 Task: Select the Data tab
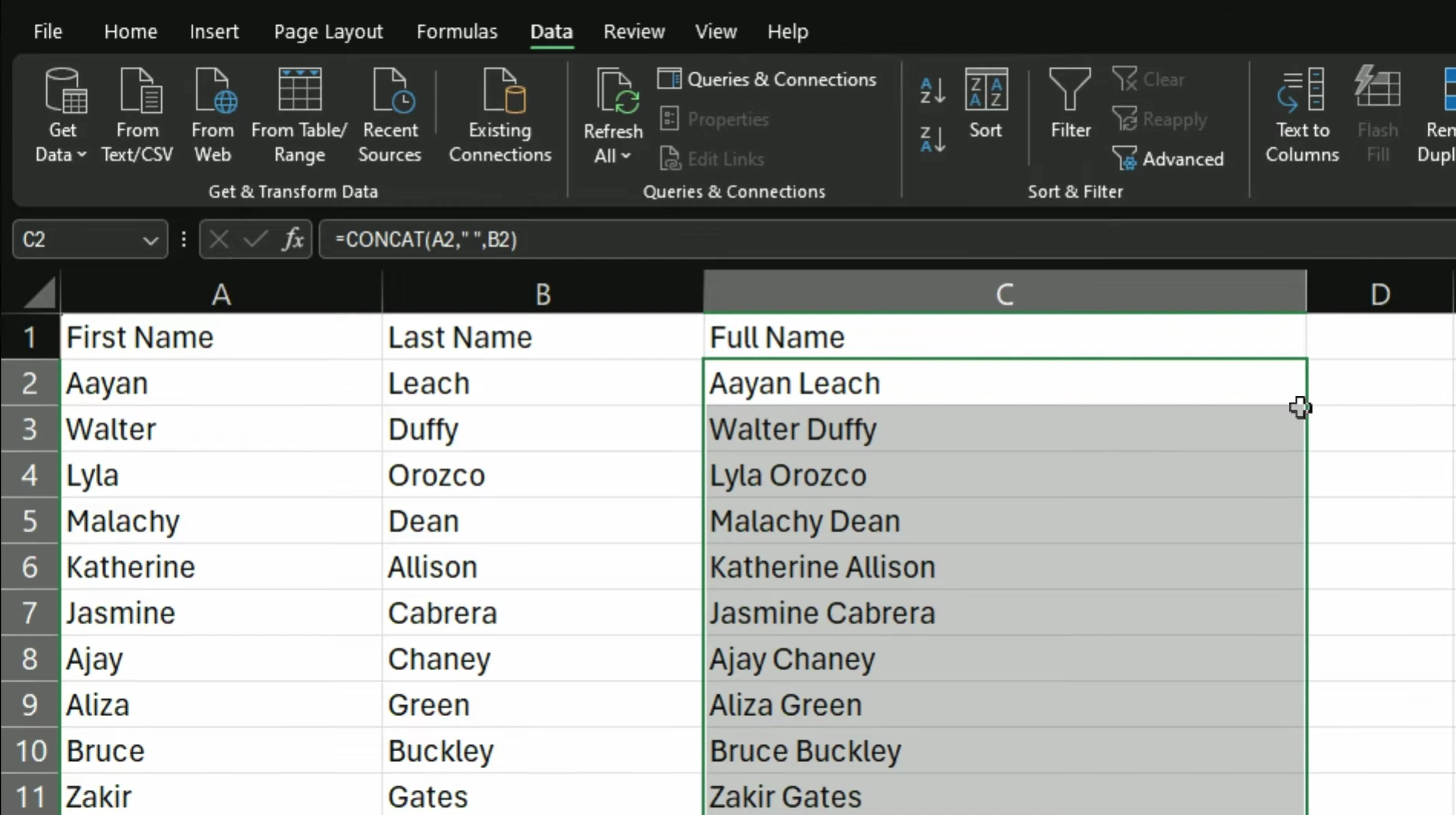(x=552, y=32)
